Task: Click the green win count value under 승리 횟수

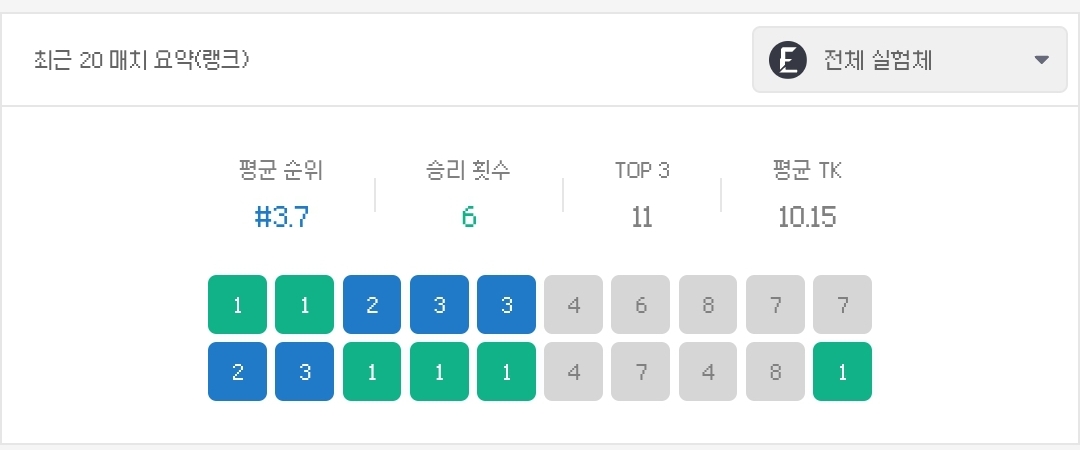Action: point(468,217)
